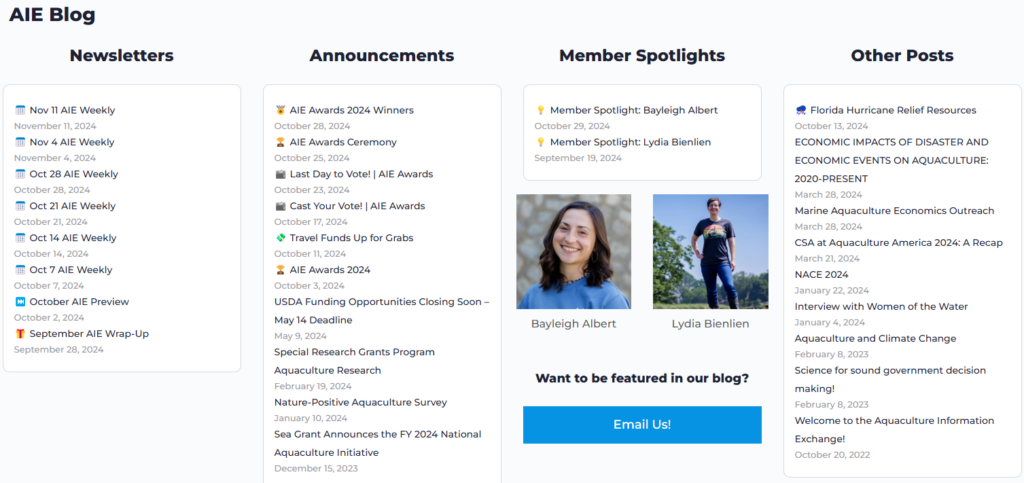The image size is (1024, 483).
Task: Click ballot icon beside Cast Your Vote post
Action: pos(280,206)
